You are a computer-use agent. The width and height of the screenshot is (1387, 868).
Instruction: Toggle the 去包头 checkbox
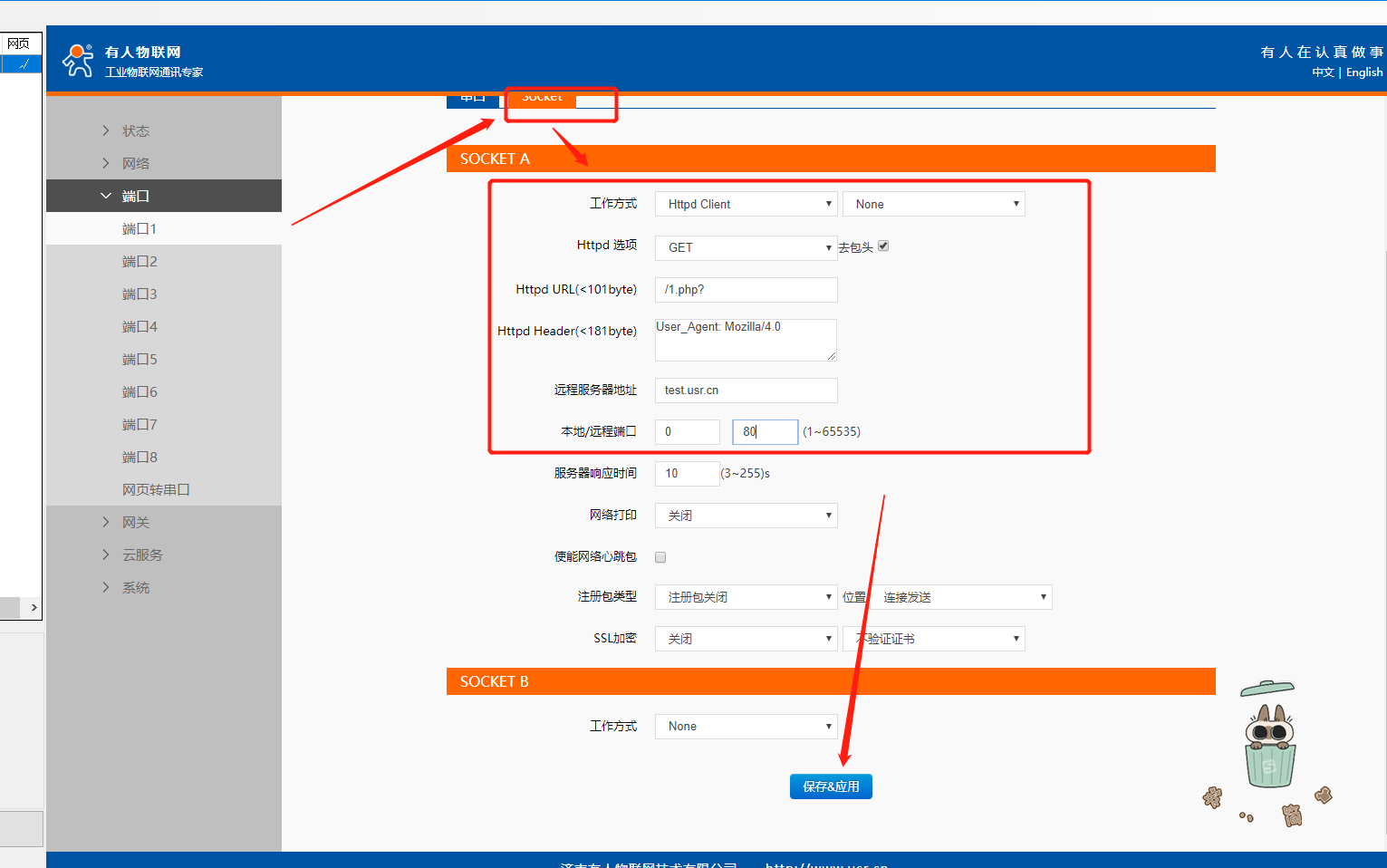point(883,246)
